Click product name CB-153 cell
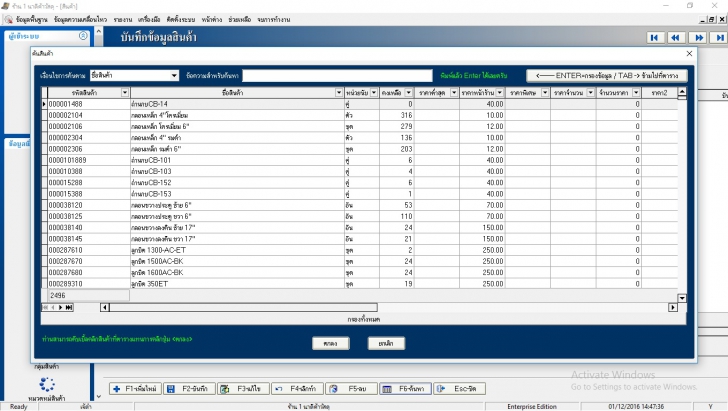 (x=237, y=194)
